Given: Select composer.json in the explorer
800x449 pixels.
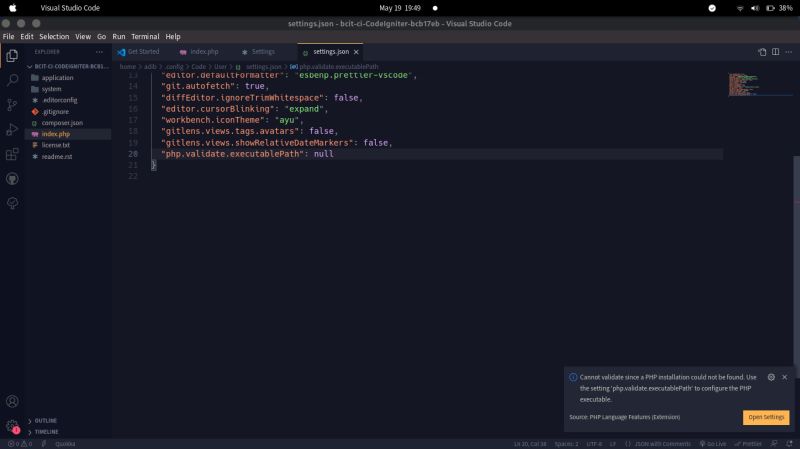Looking at the screenshot, I should point(68,122).
